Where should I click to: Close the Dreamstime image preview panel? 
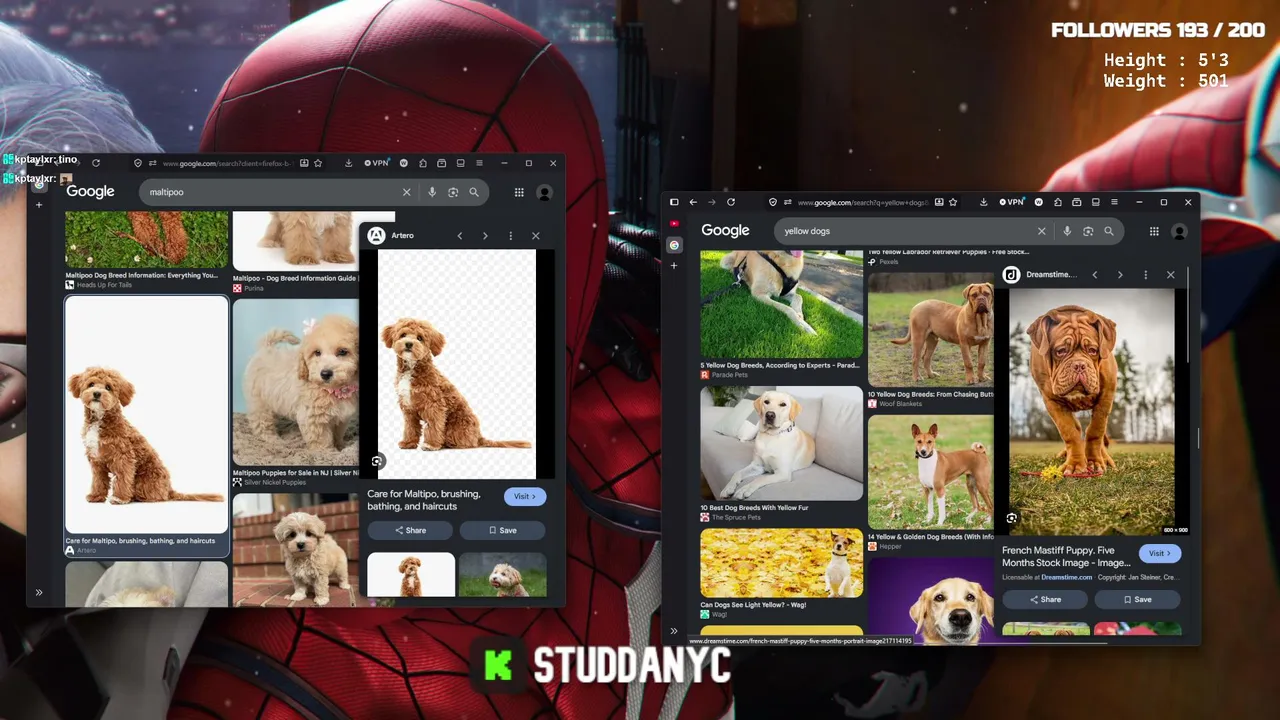1170,275
